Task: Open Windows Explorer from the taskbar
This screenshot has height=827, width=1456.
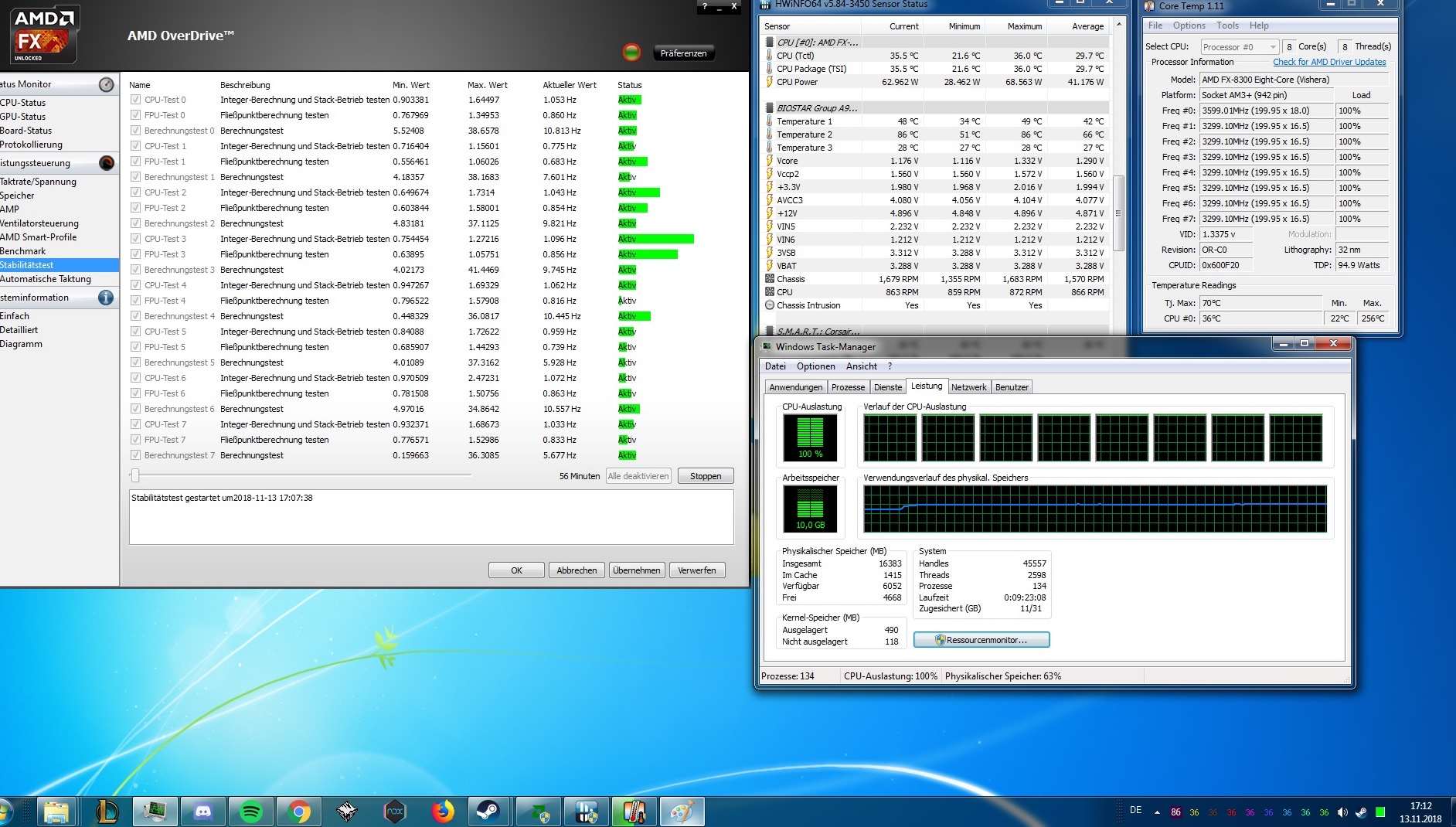Action: [x=56, y=812]
